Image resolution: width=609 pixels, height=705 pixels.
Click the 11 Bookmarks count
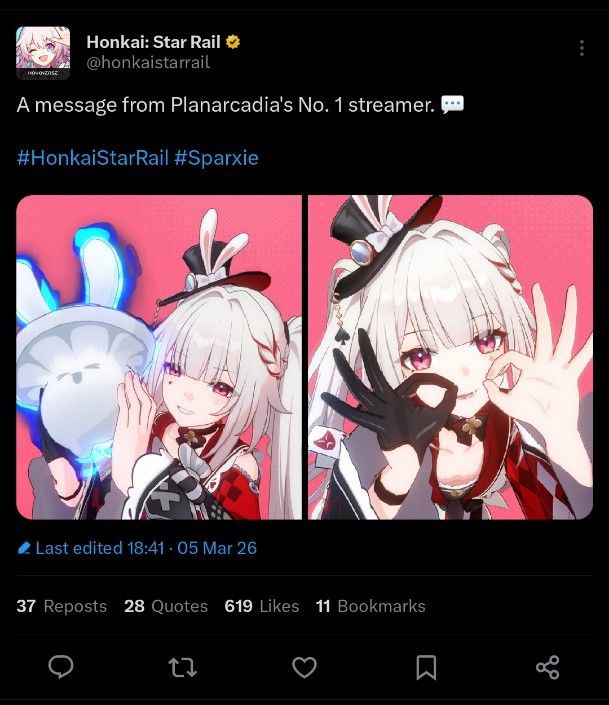pos(371,606)
